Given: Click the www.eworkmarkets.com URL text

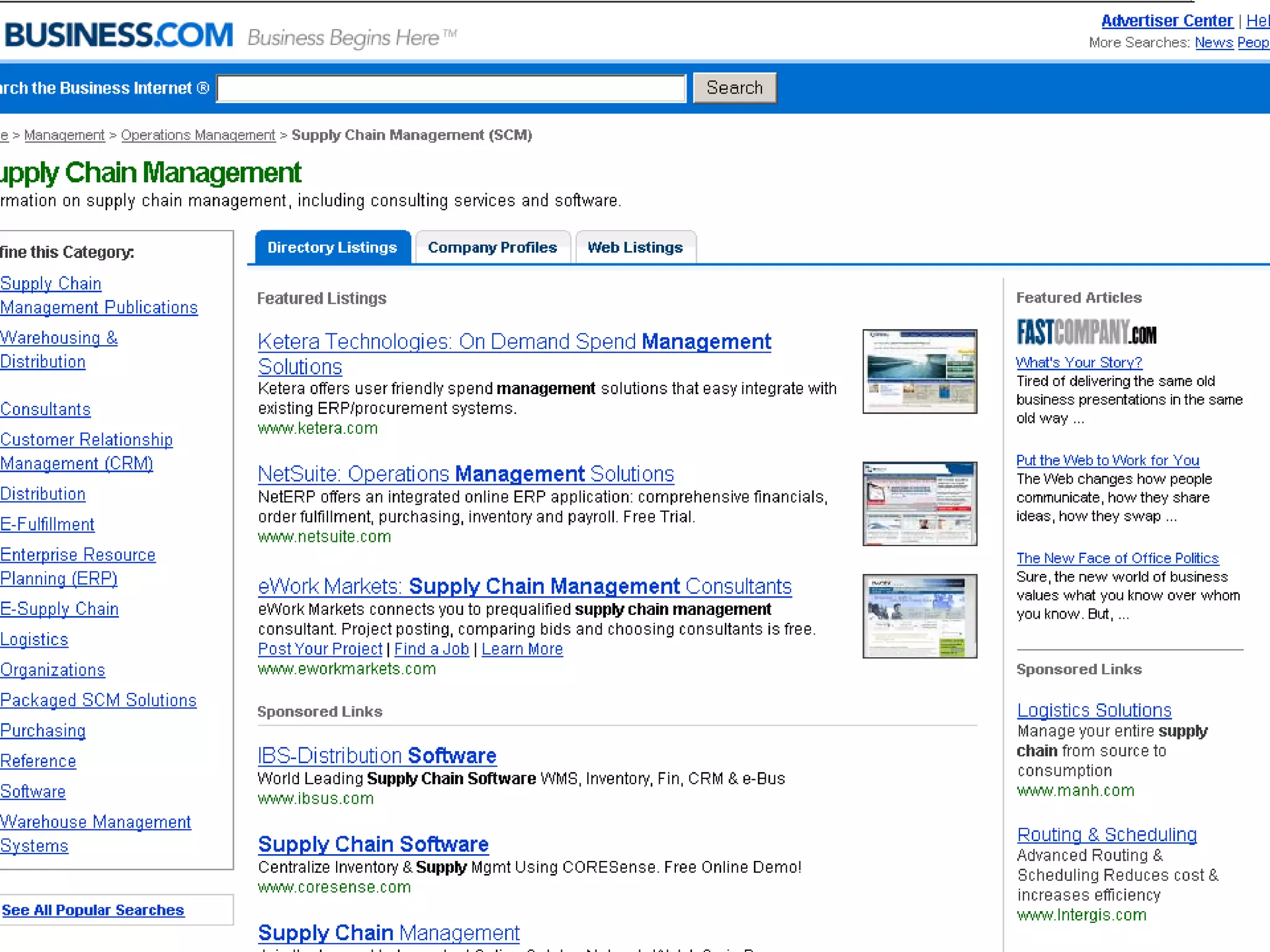Looking at the screenshot, I should pos(347,669).
